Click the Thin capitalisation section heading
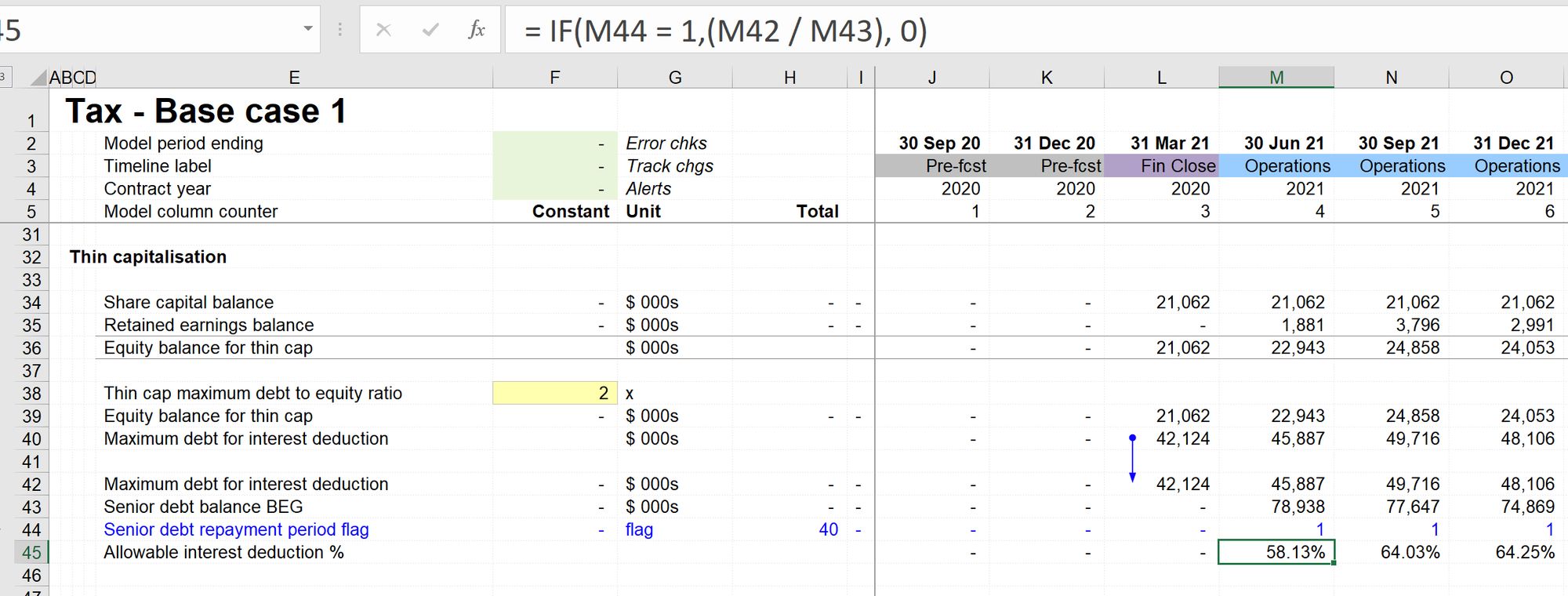 pos(148,256)
